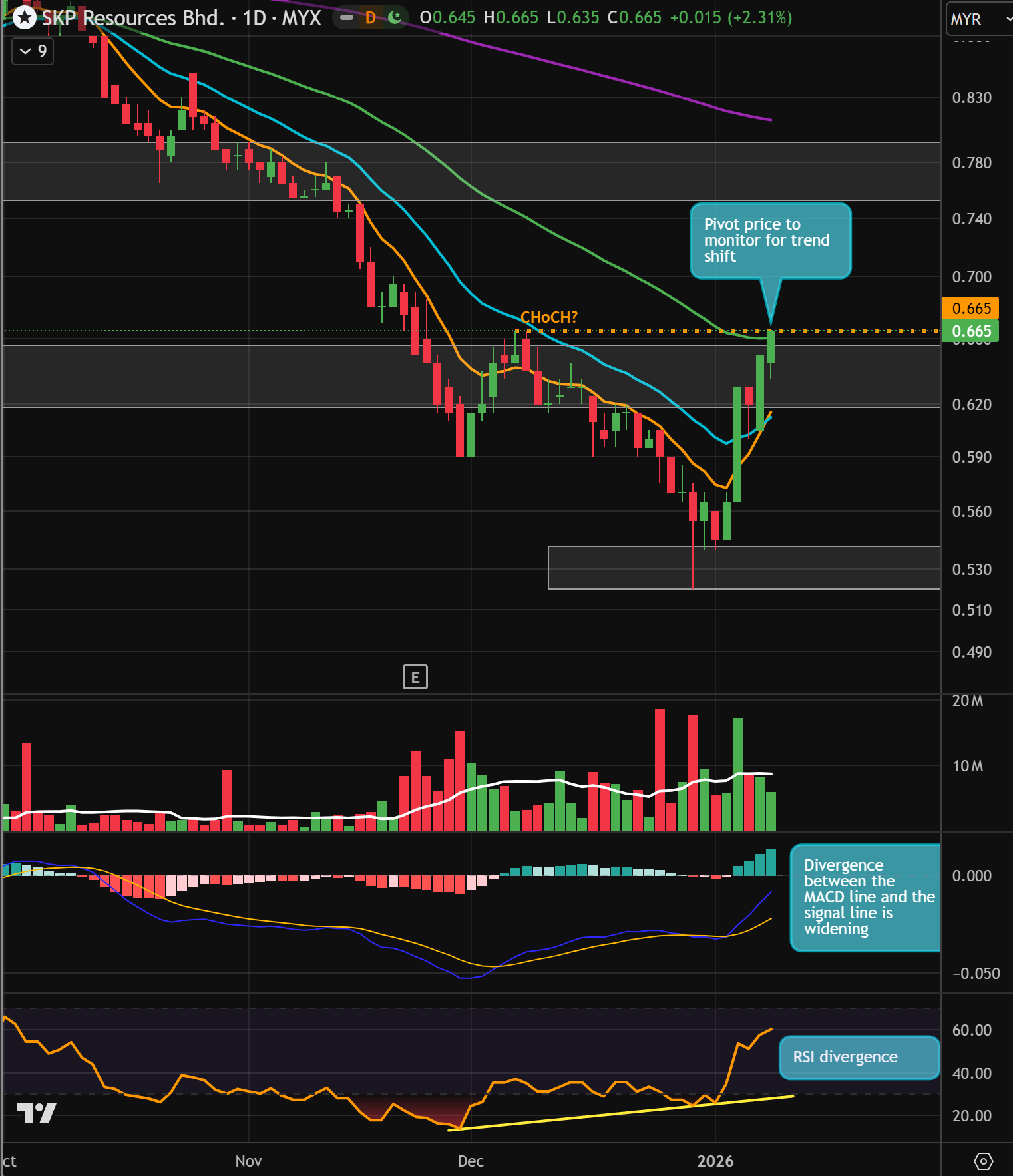Click the Dec label on time axis
1013x1176 pixels.
pos(471,1161)
